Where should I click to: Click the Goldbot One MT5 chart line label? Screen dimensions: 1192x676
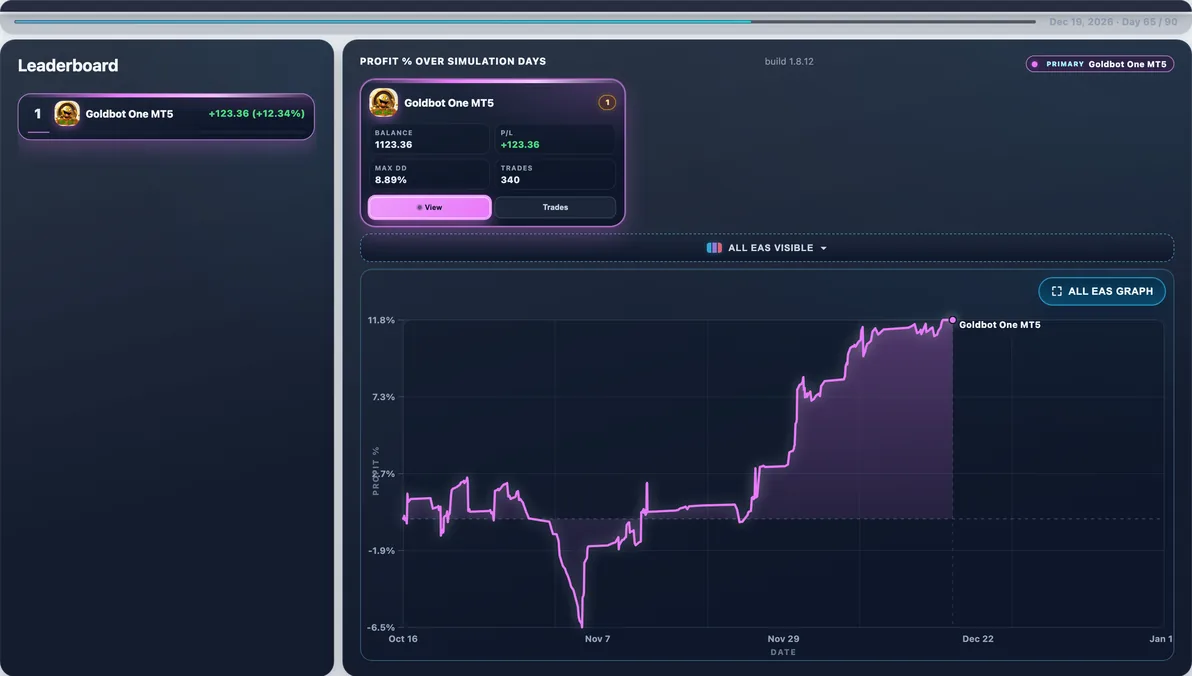click(x=1000, y=325)
